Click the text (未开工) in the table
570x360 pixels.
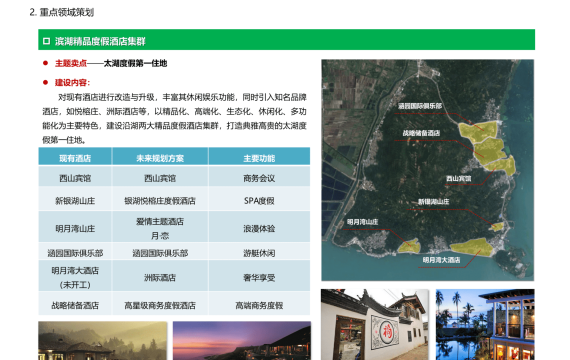pos(75,285)
